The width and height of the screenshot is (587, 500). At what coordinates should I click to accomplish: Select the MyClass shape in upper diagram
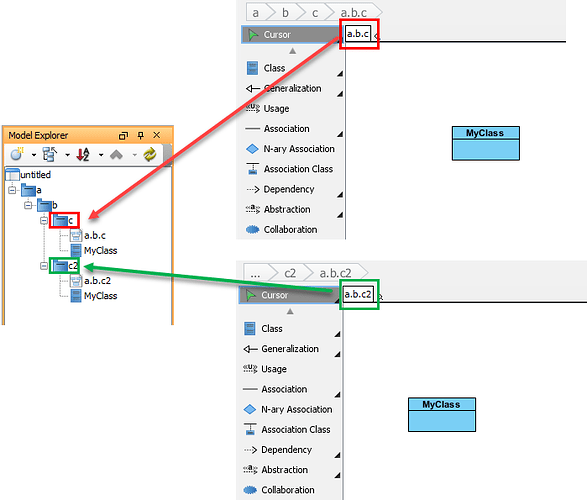tap(486, 143)
